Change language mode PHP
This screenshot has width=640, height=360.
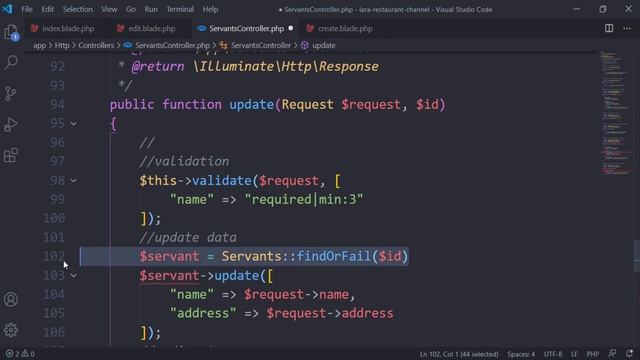pyautogui.click(x=593, y=354)
